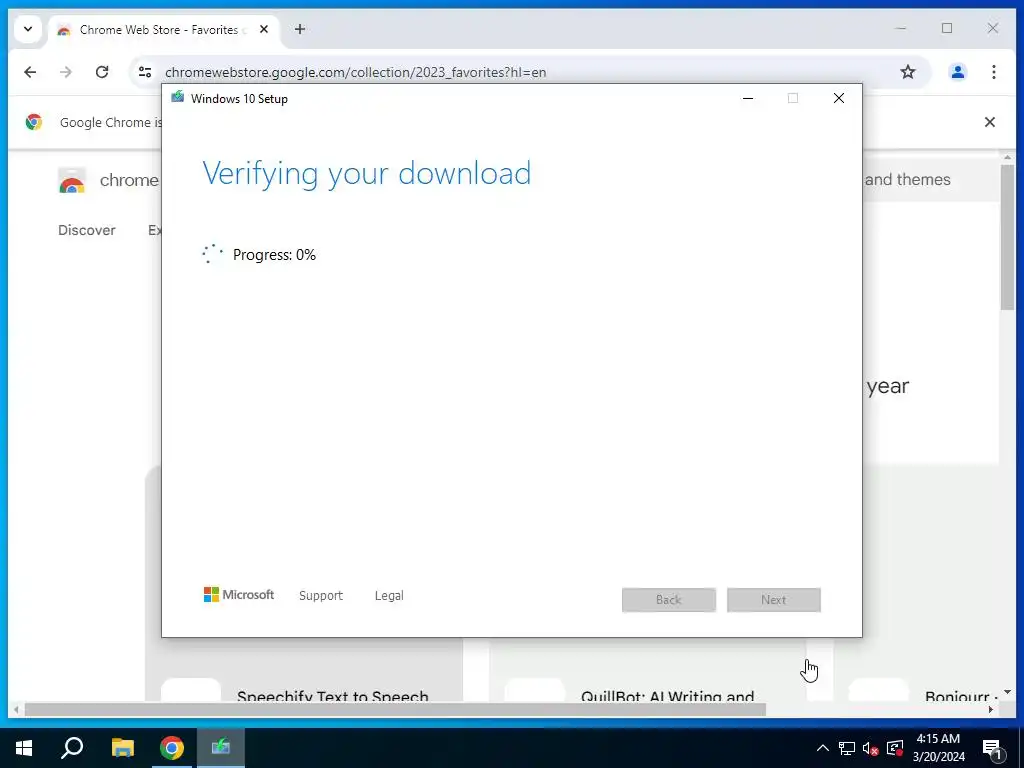Open File Explorer from taskbar
1024x768 pixels.
pyautogui.click(x=122, y=748)
